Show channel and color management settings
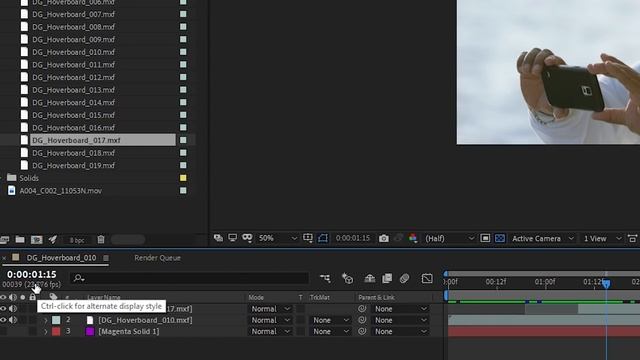This screenshot has height=360, width=640. click(x=413, y=238)
